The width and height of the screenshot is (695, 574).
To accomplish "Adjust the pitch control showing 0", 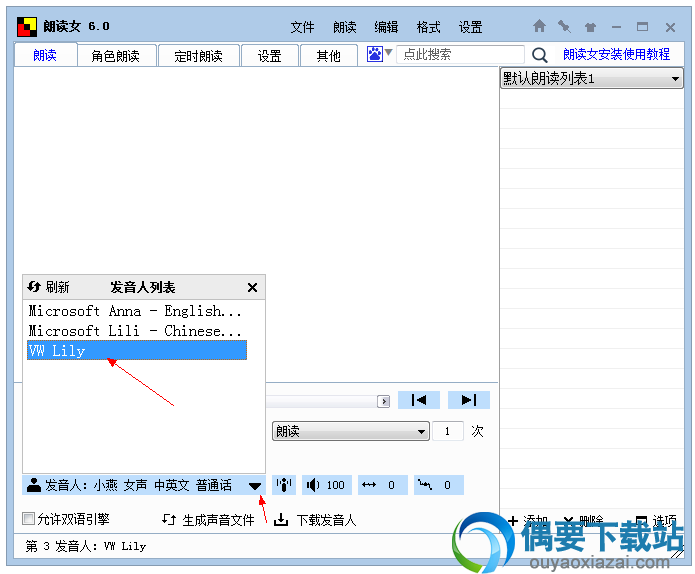I will click(439, 485).
